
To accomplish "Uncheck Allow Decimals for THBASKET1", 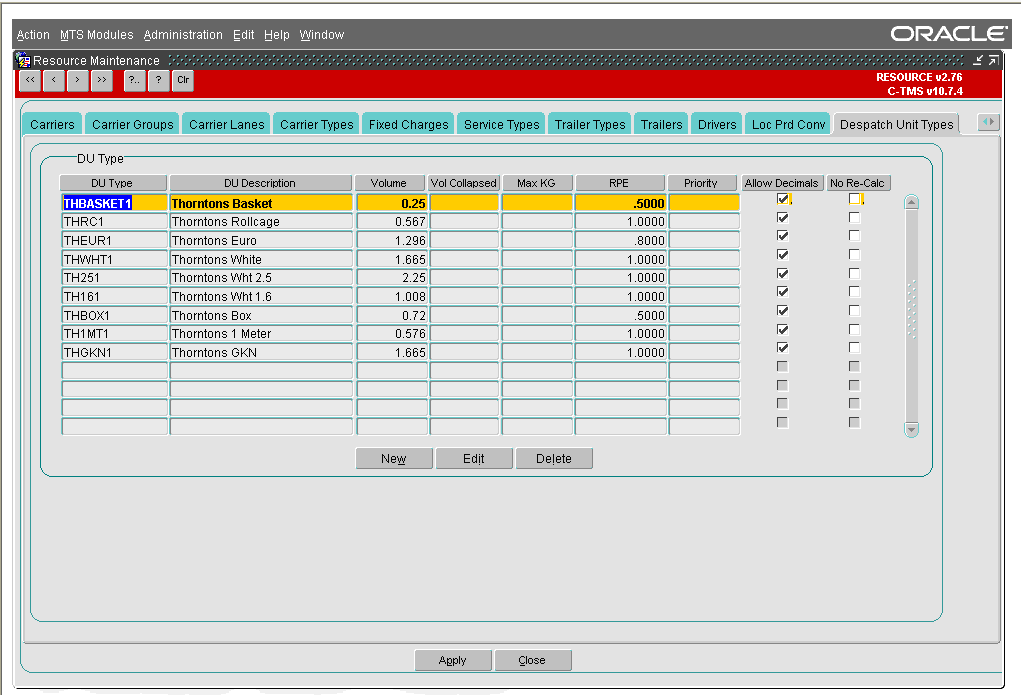I will 783,199.
